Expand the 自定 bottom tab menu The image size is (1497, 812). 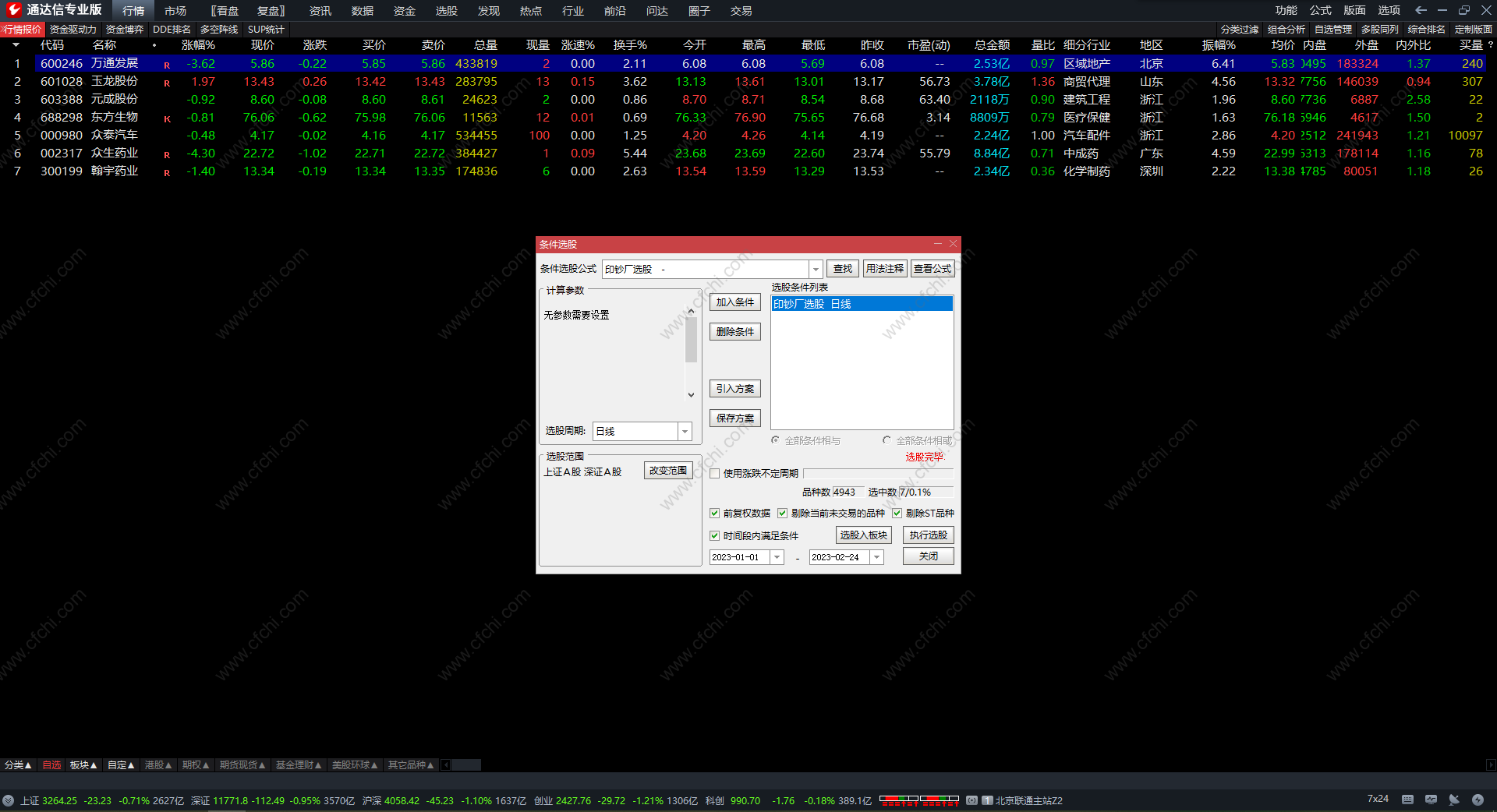click(x=121, y=765)
